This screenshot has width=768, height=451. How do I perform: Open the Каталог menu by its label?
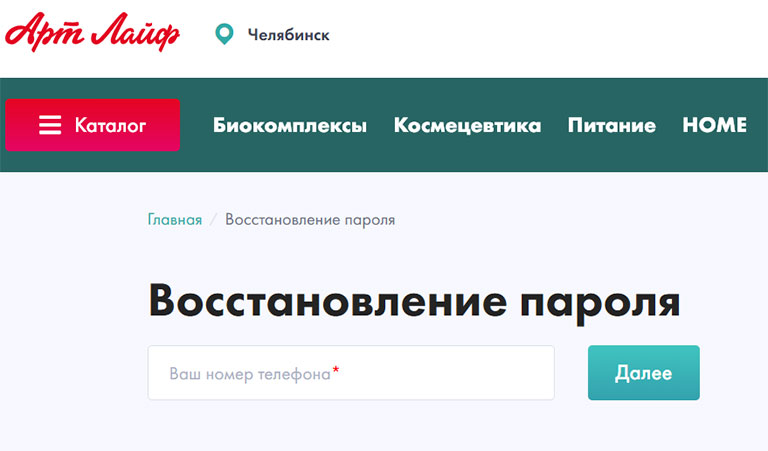[110, 126]
